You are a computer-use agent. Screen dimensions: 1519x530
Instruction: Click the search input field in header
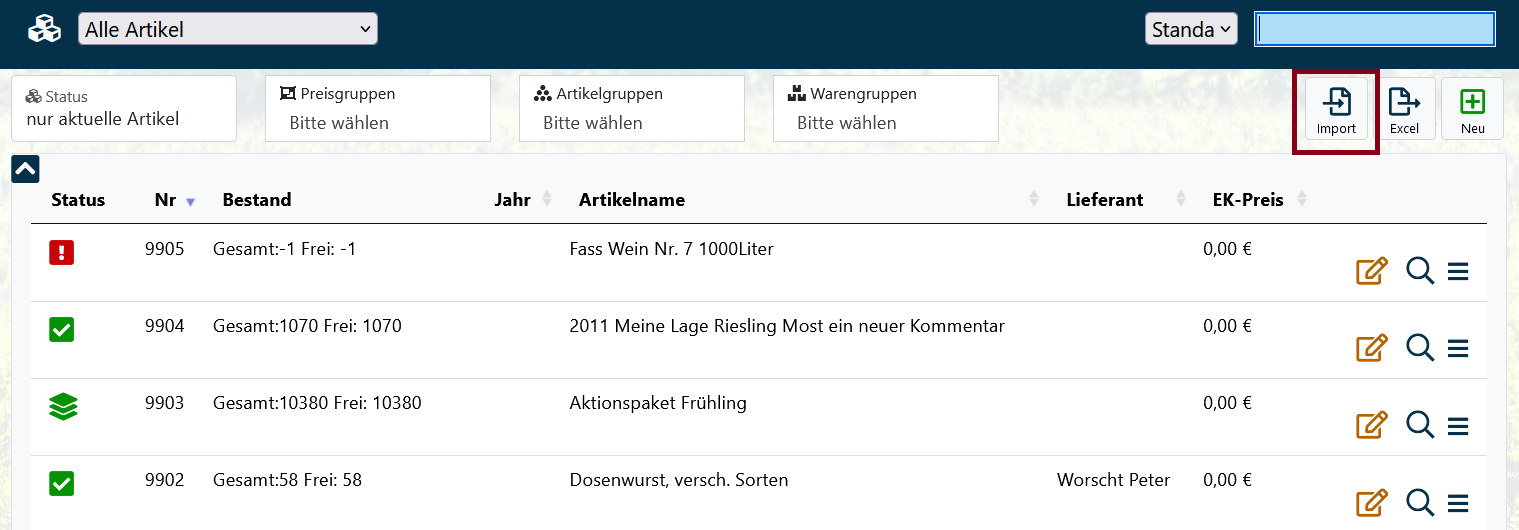1375,30
